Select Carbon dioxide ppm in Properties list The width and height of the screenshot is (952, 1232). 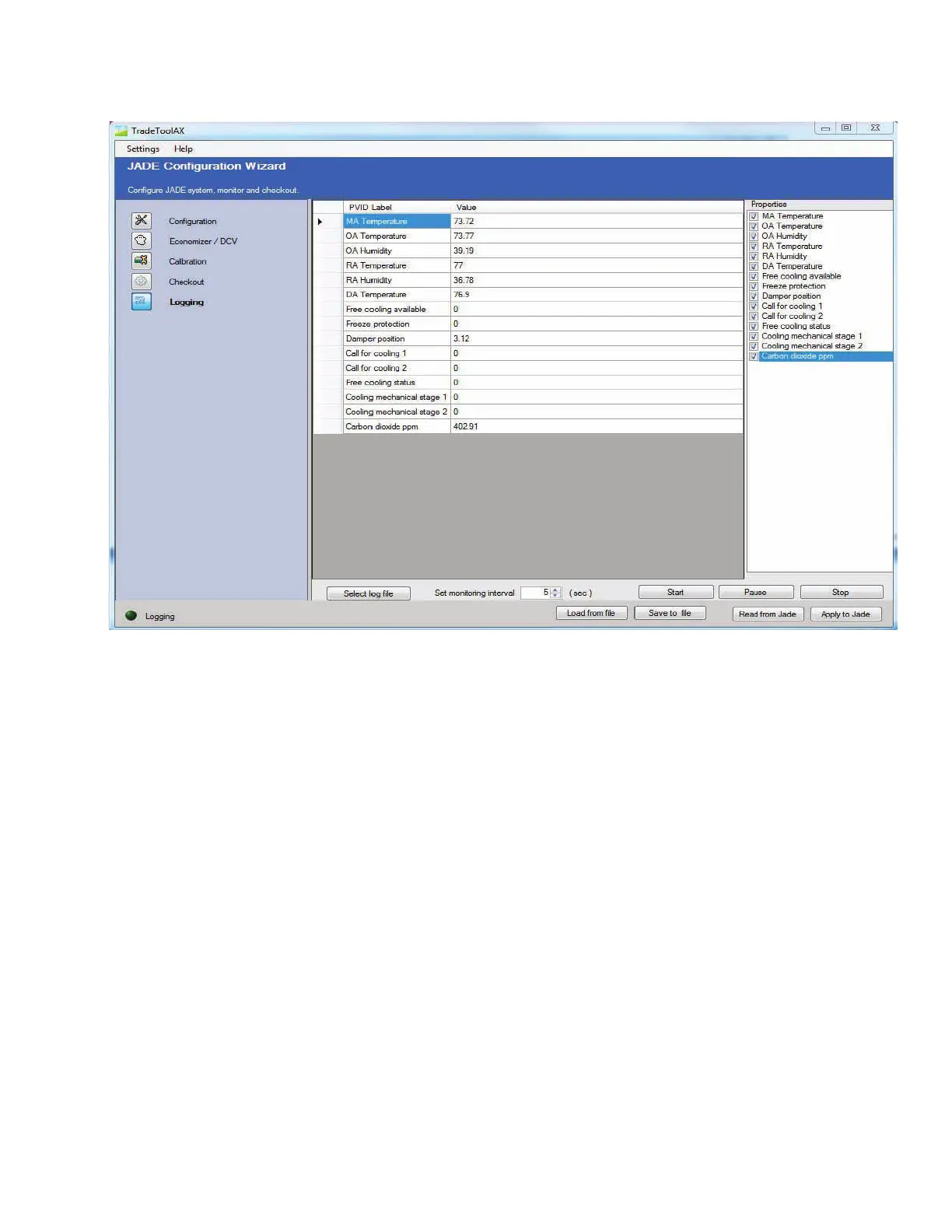797,356
